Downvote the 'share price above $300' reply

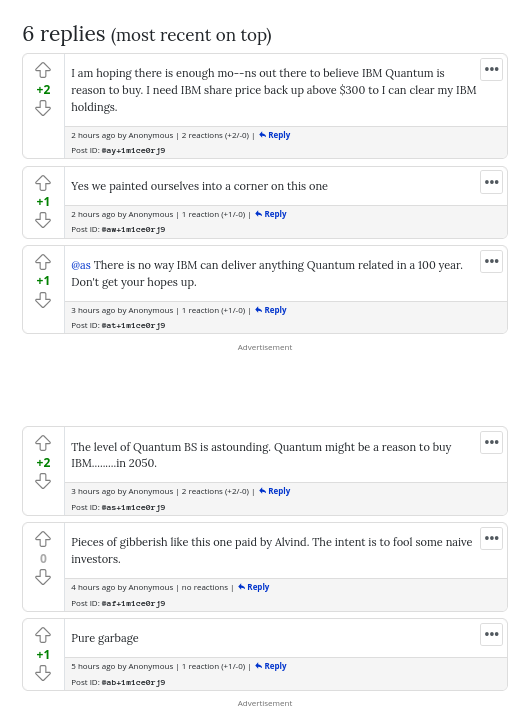click(43, 108)
